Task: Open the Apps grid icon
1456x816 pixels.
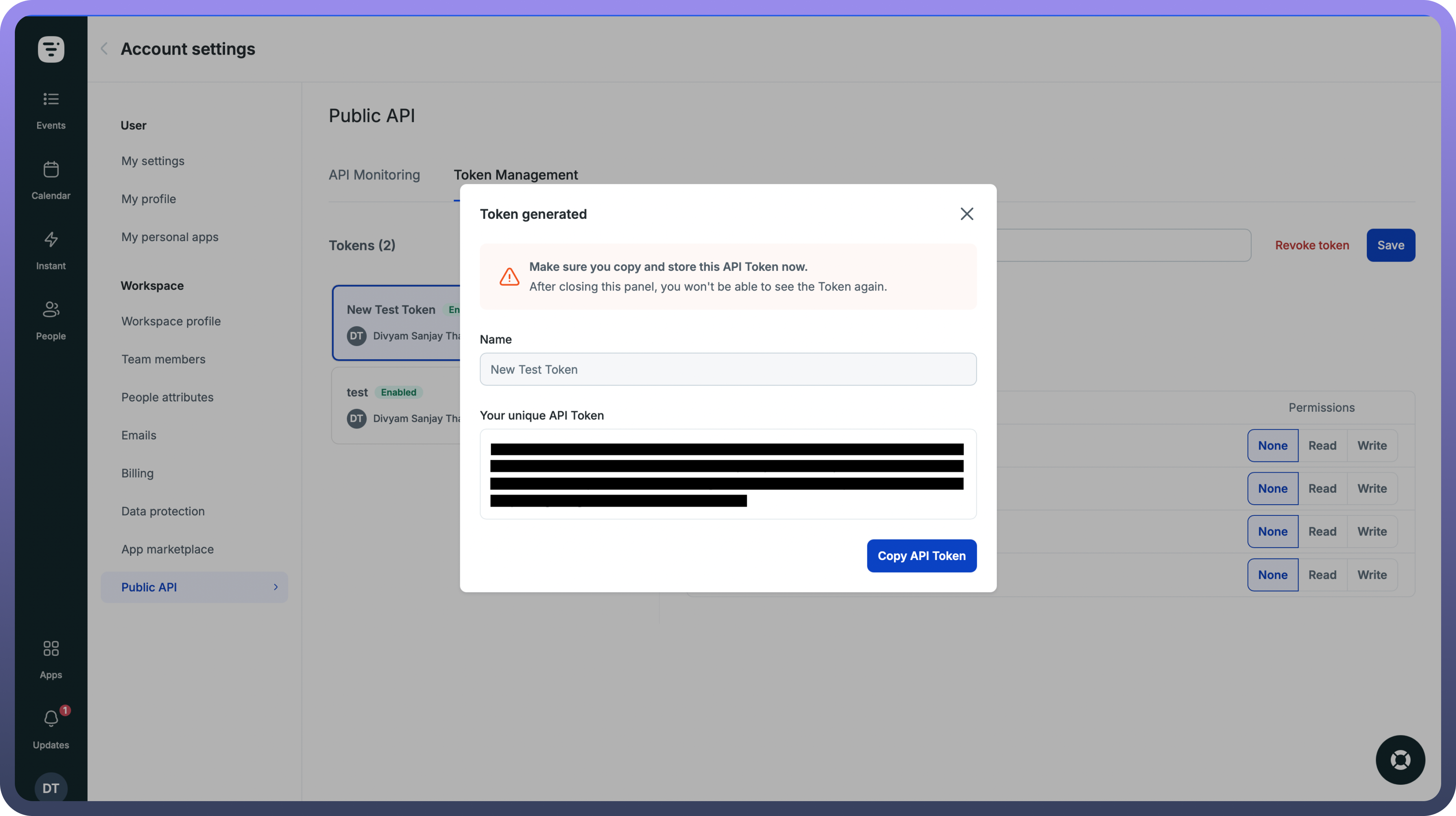Action: click(x=51, y=659)
